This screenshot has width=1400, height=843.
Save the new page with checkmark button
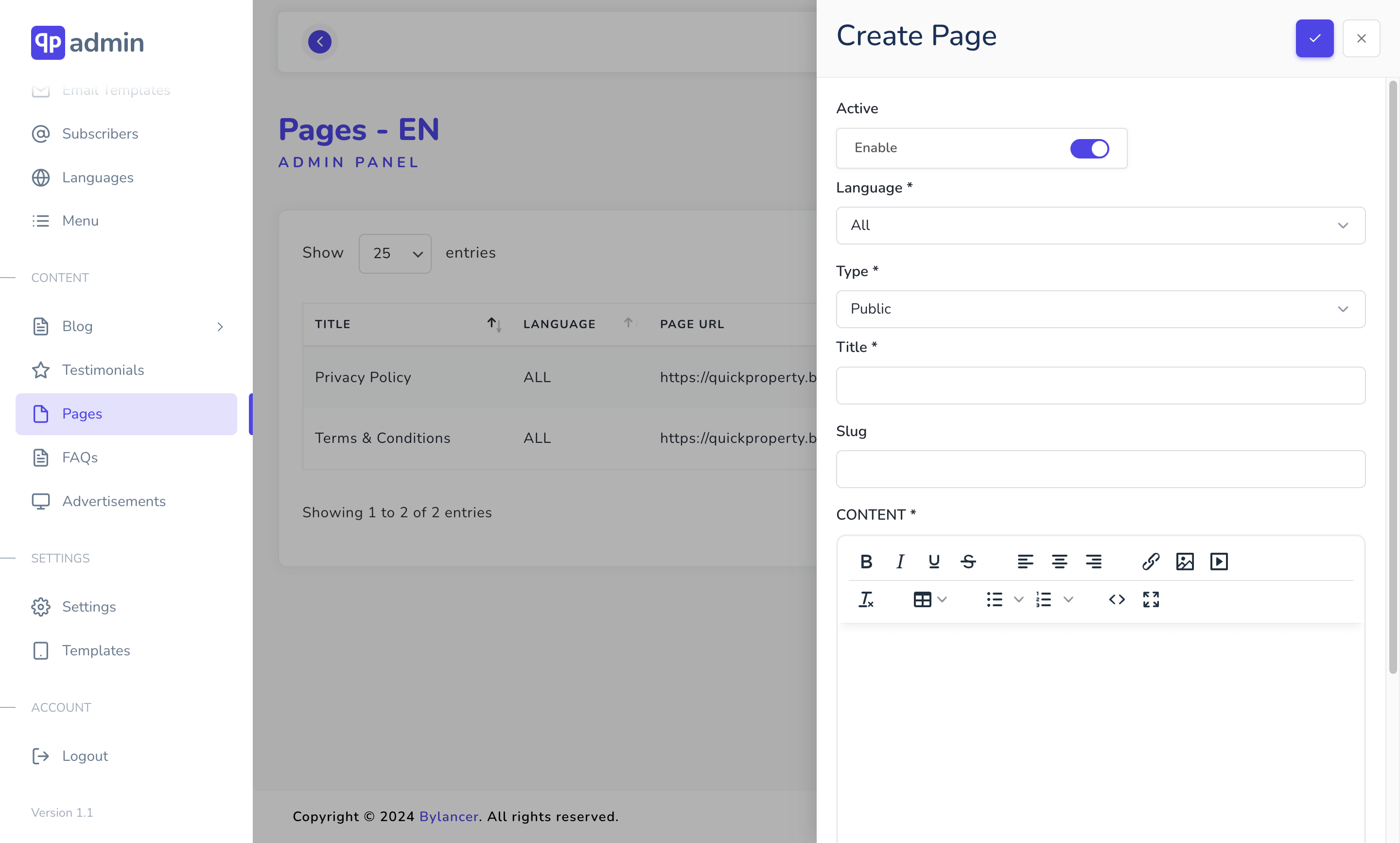click(x=1314, y=38)
